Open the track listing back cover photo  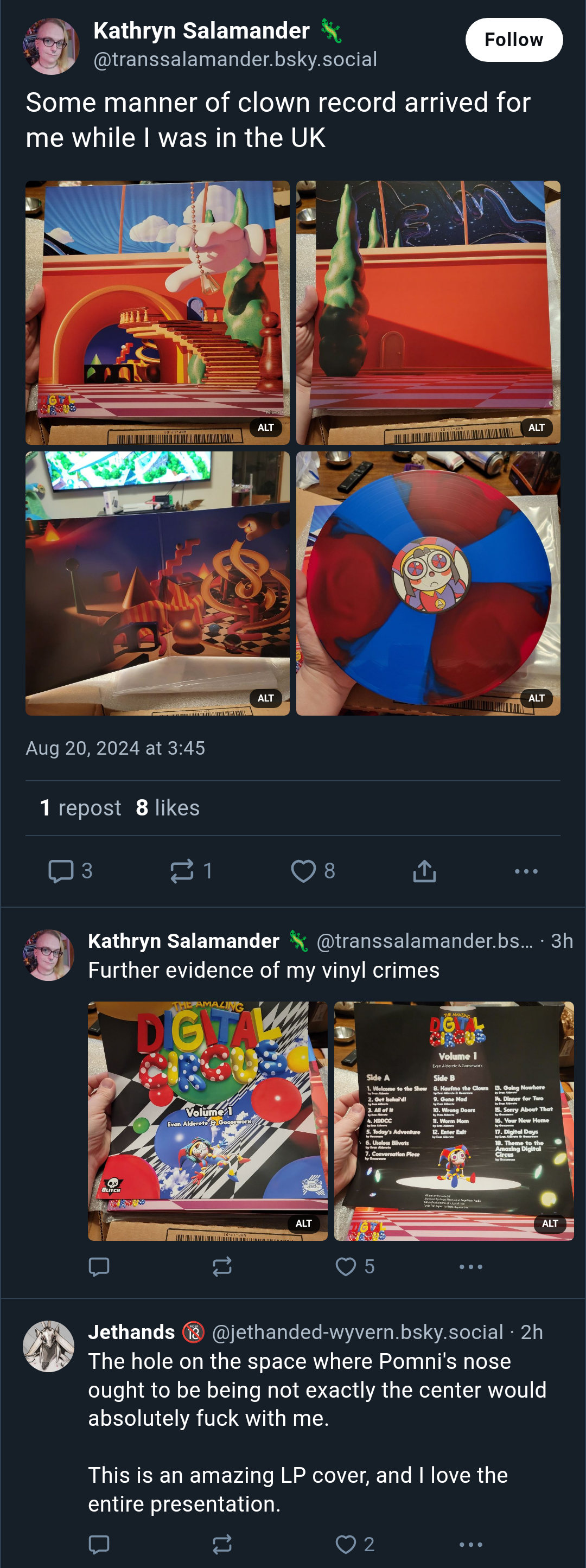pos(454,1121)
